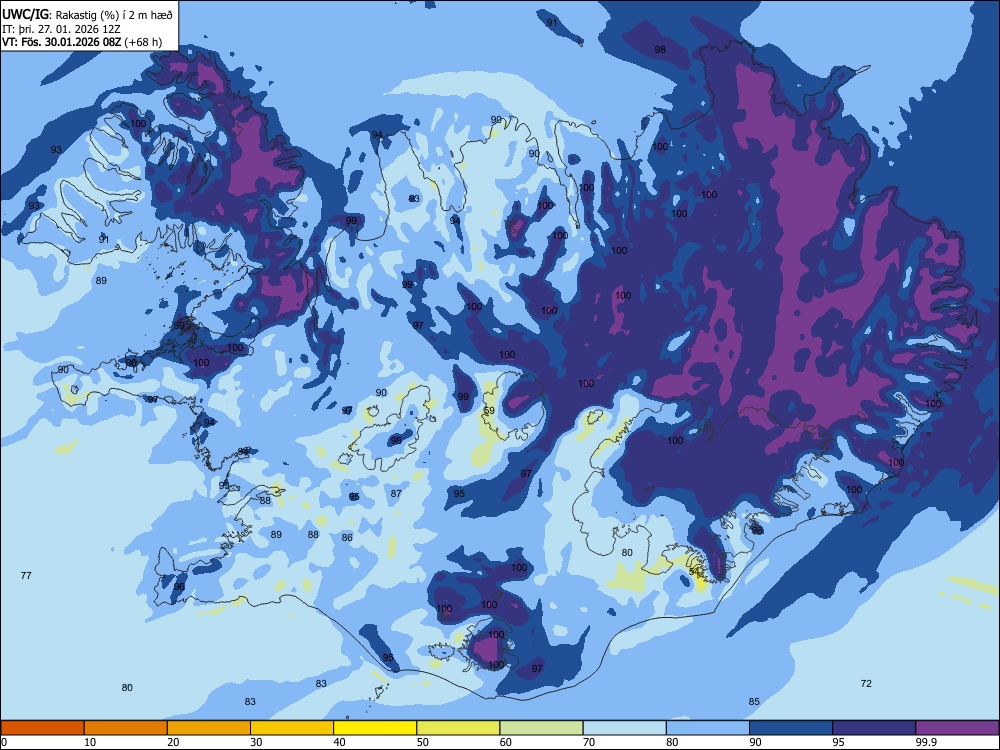This screenshot has height=750, width=1000.
Task: Click the '59' humidity value on the map
Action: (489, 410)
